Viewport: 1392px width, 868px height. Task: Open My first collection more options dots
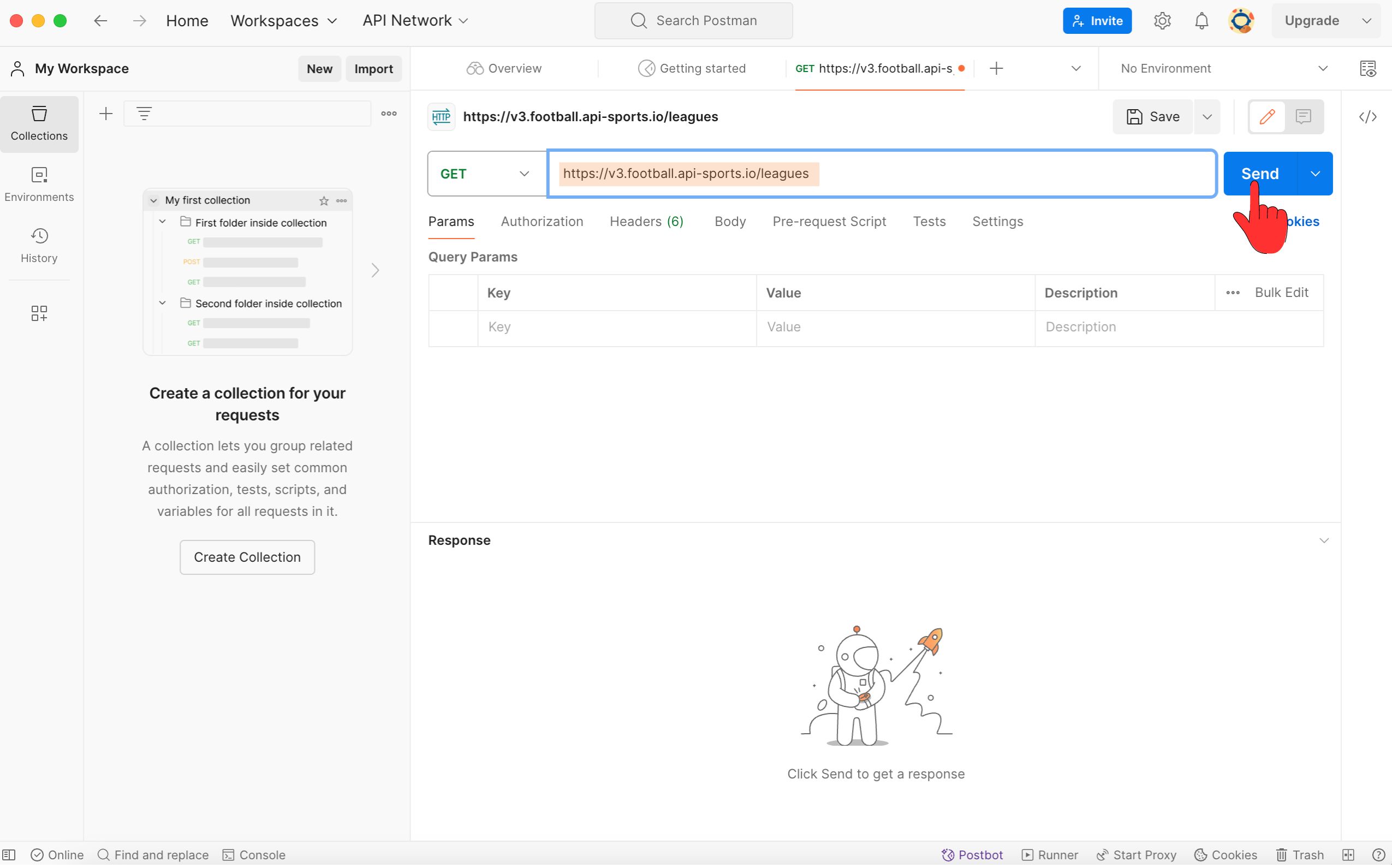point(342,200)
